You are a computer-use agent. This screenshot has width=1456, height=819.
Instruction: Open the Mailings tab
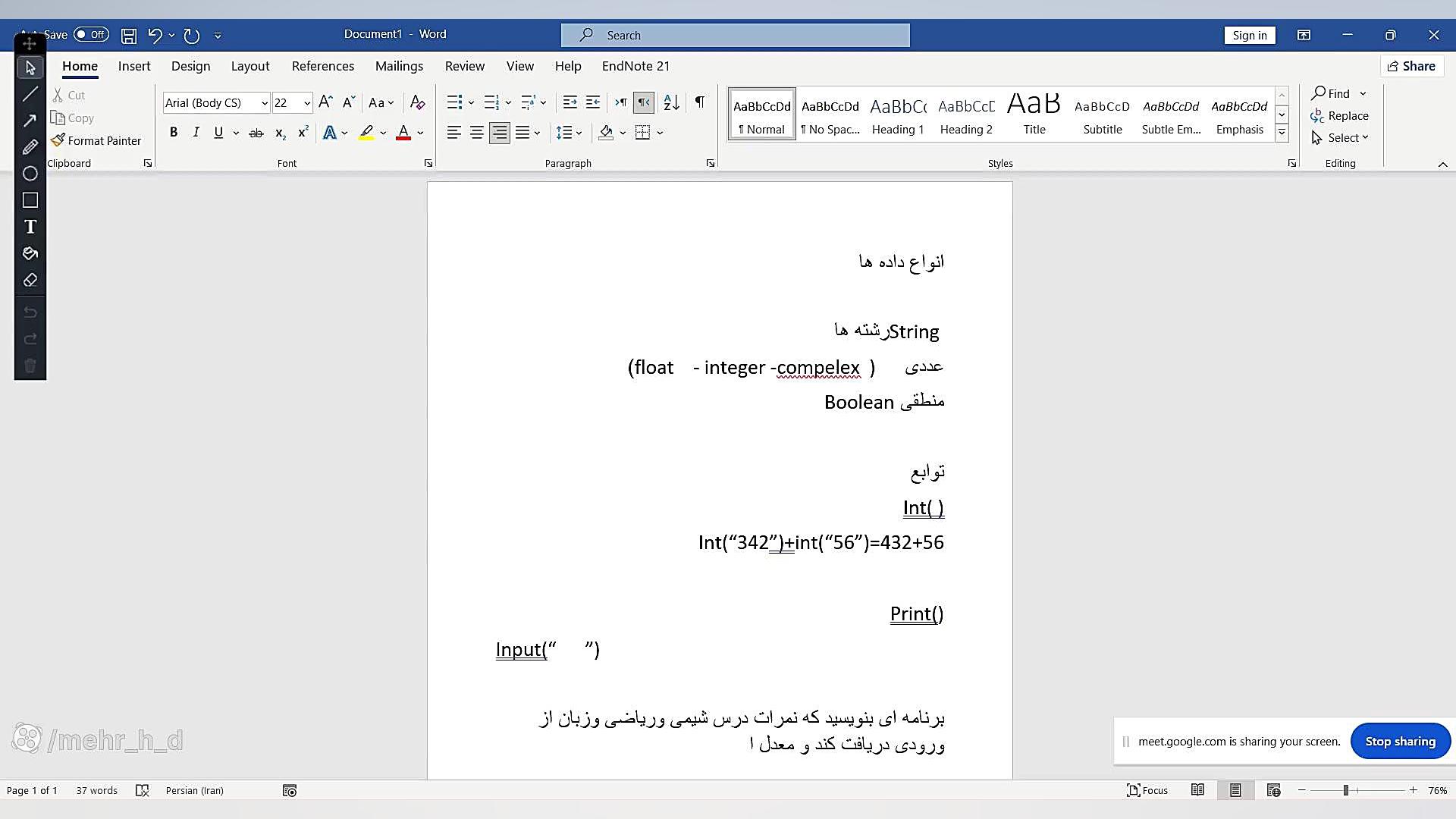[399, 66]
